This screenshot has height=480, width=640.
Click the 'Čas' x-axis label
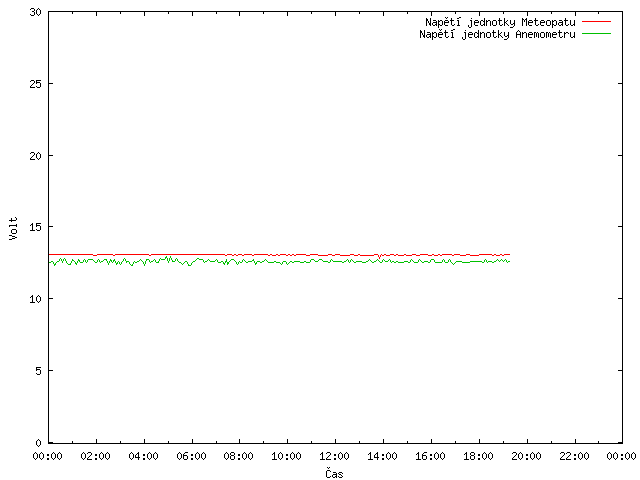pyautogui.click(x=334, y=473)
